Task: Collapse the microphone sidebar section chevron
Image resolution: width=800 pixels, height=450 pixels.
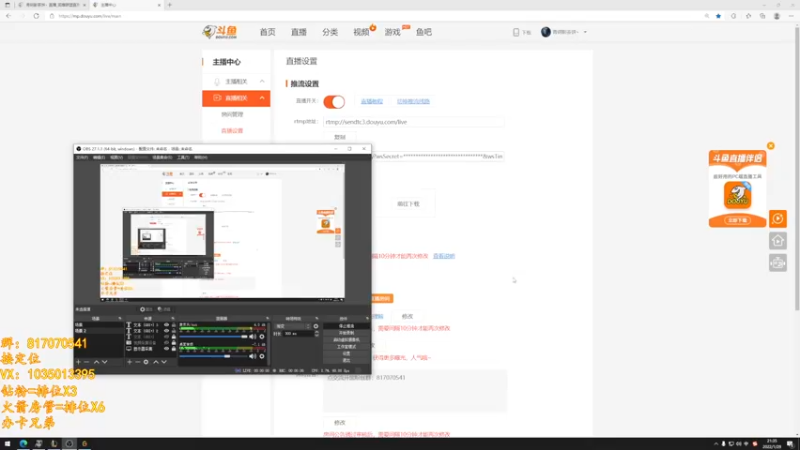Action: pos(262,82)
